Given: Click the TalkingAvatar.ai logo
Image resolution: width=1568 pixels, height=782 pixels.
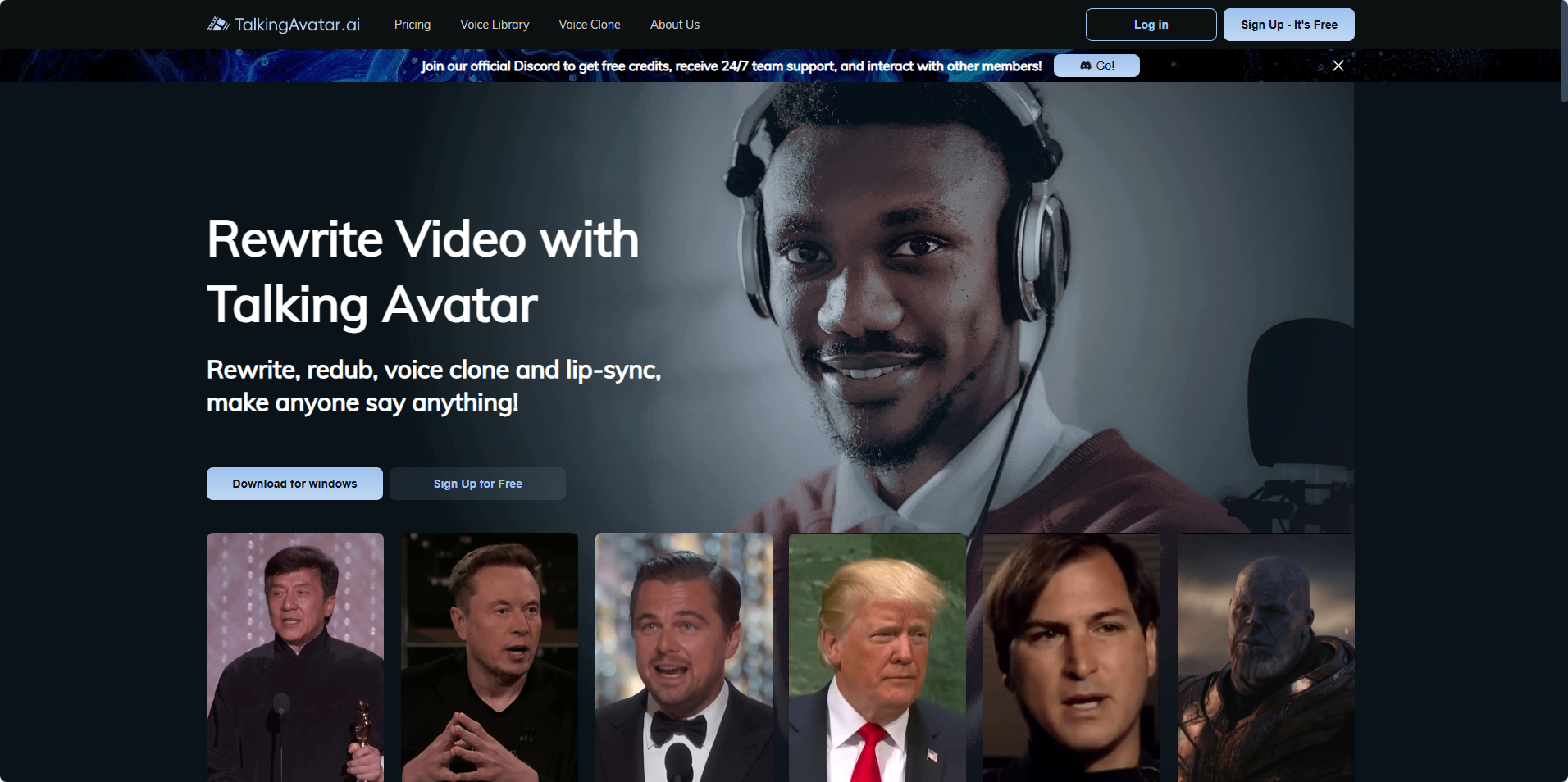Looking at the screenshot, I should coord(284,25).
